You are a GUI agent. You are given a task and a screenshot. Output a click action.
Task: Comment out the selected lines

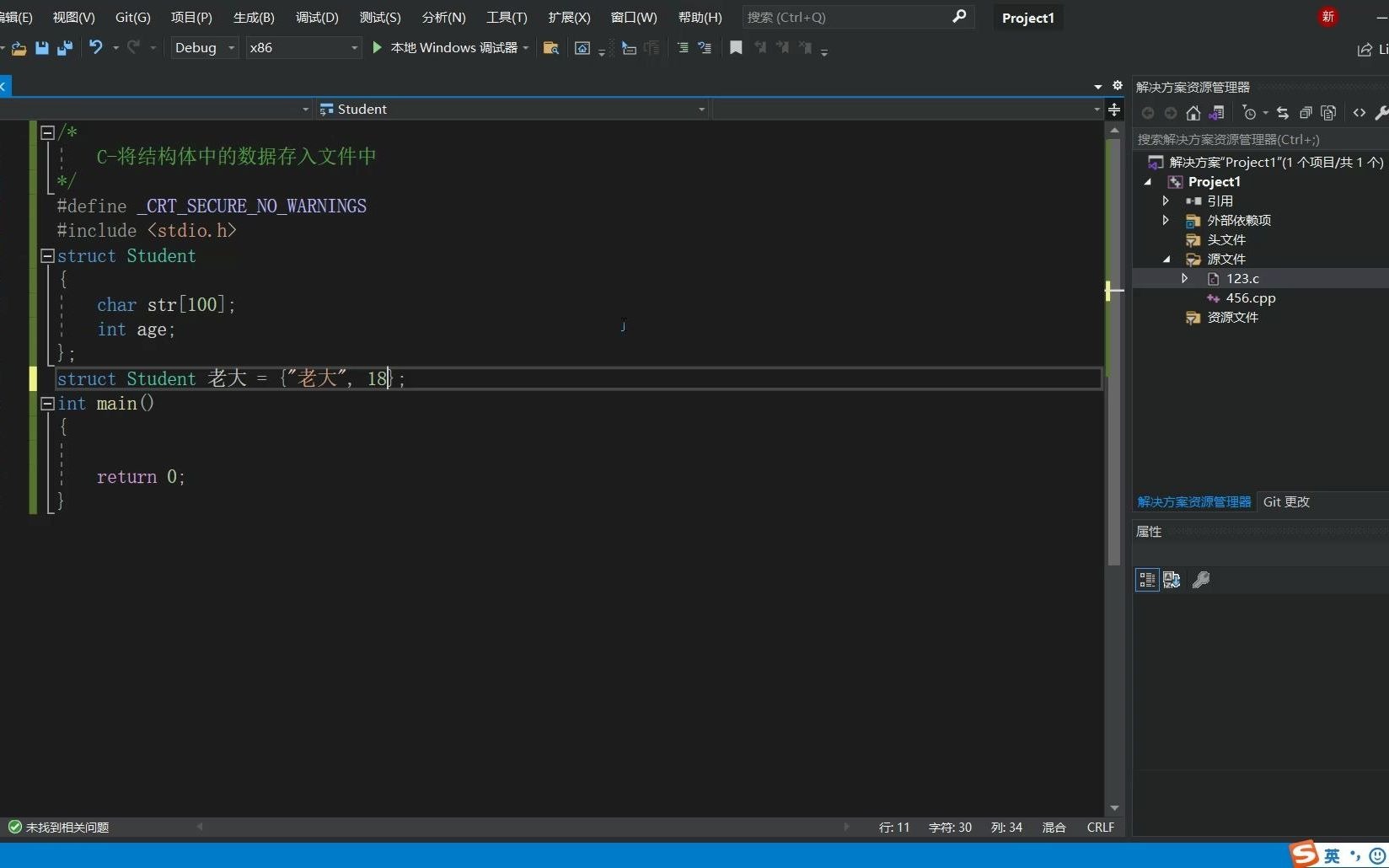[683, 48]
